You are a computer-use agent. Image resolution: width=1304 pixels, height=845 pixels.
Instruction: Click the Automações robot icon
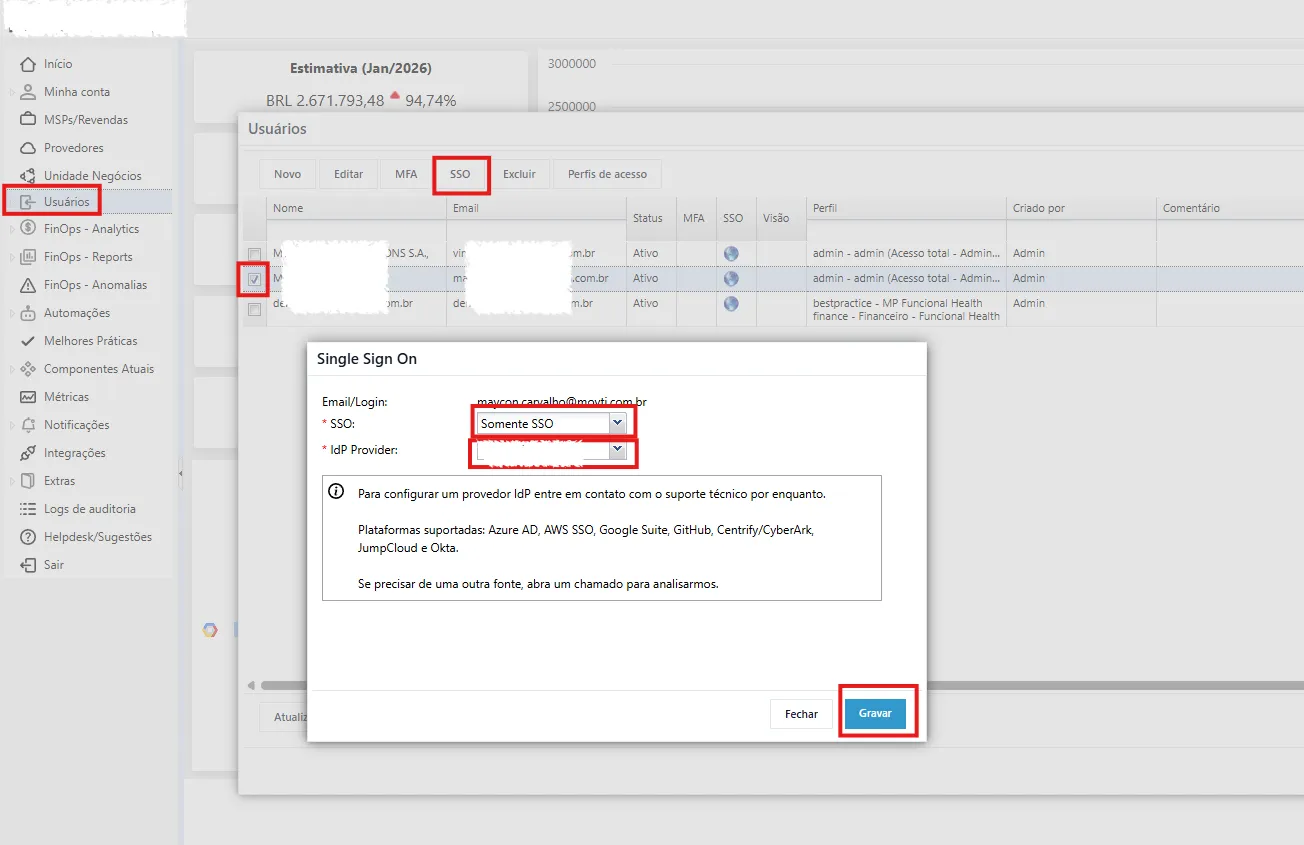[x=28, y=313]
